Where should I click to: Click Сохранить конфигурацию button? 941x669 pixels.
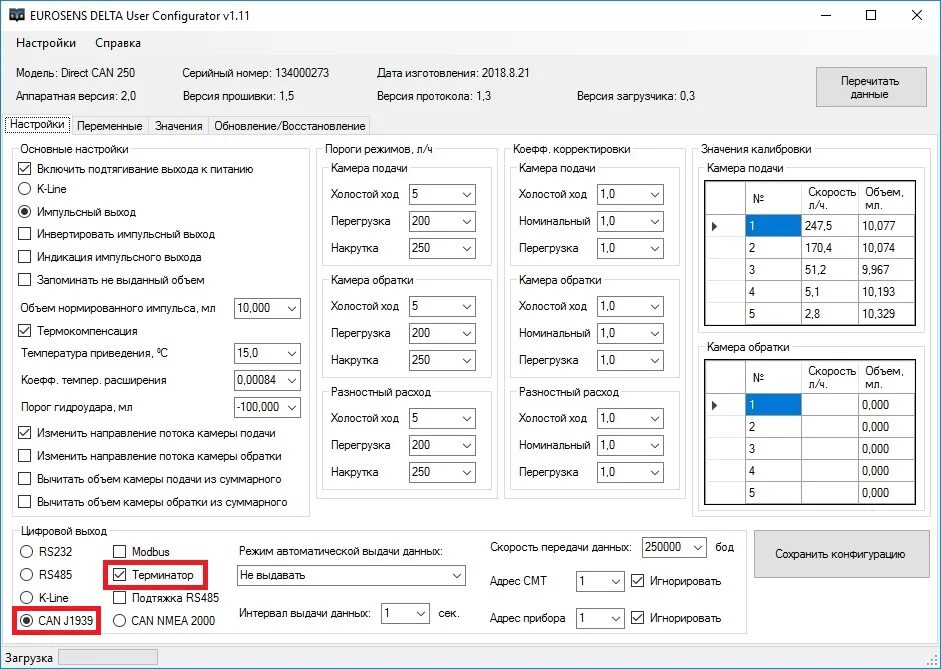tap(841, 554)
